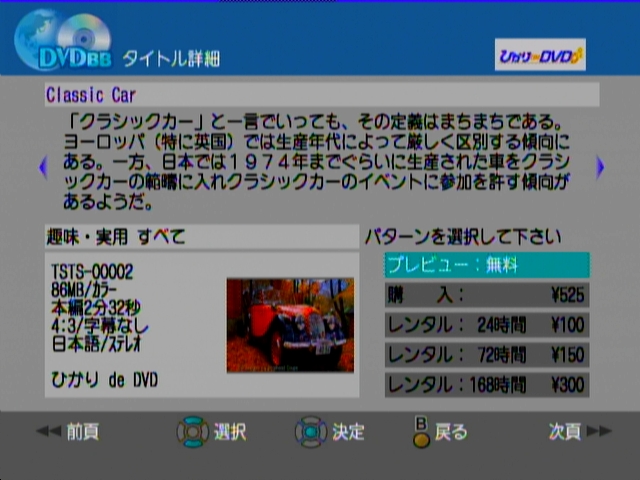Click the 選択 directional pad icon

[x=193, y=431]
